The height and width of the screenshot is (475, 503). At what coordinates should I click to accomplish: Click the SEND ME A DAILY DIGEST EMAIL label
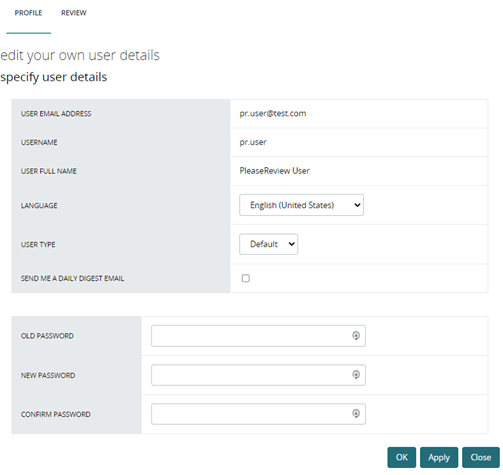pyautogui.click(x=72, y=278)
